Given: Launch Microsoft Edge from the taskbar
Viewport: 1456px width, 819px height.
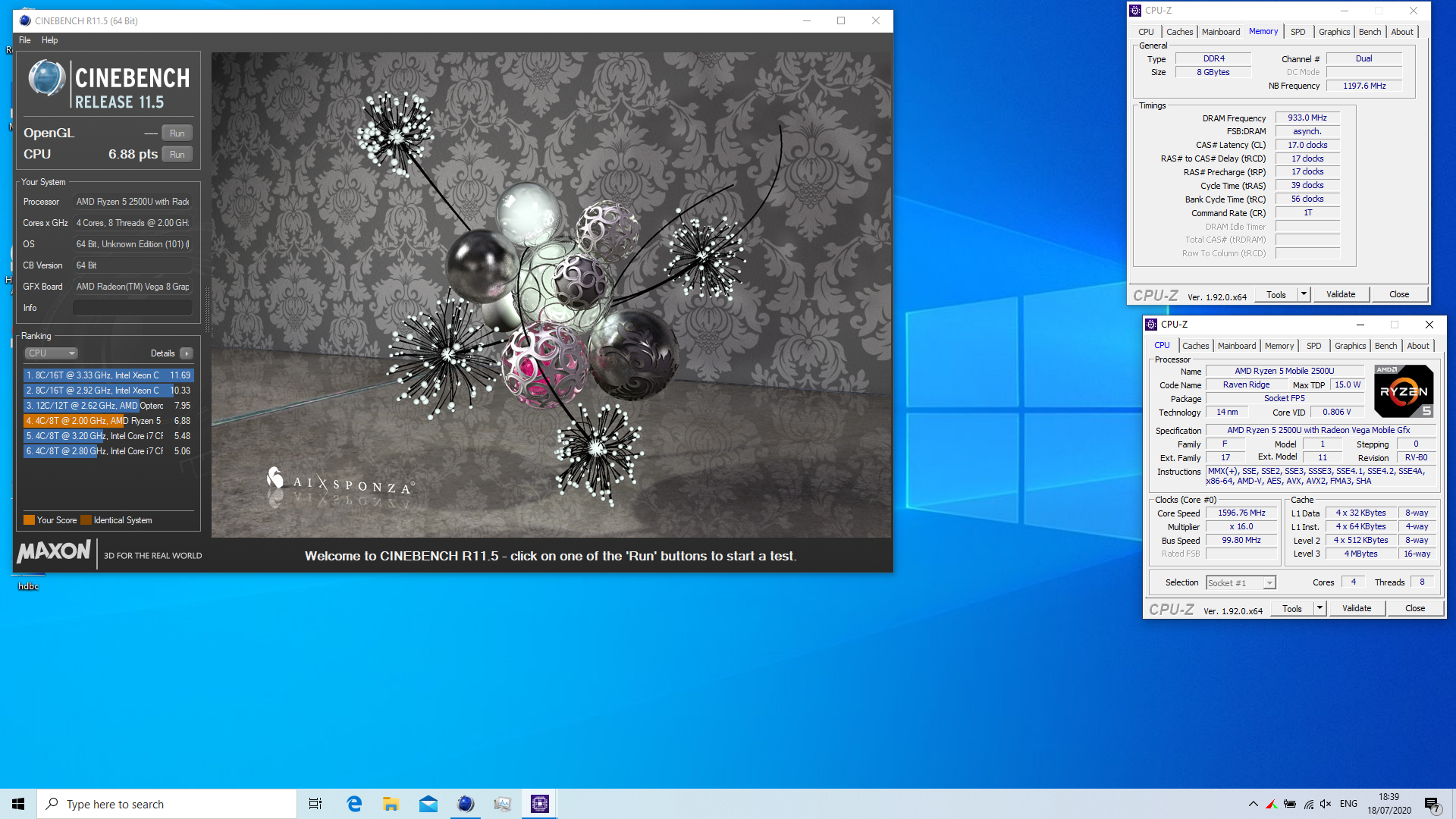Looking at the screenshot, I should pos(353,804).
